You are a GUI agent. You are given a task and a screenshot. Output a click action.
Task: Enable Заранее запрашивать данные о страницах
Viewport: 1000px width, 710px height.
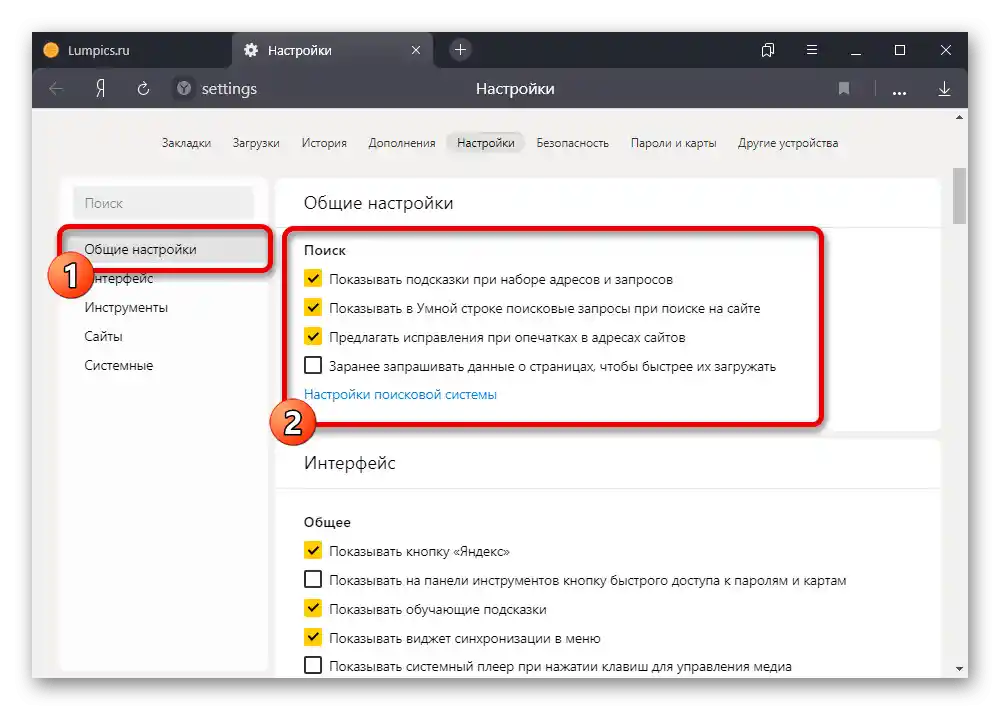coord(312,366)
